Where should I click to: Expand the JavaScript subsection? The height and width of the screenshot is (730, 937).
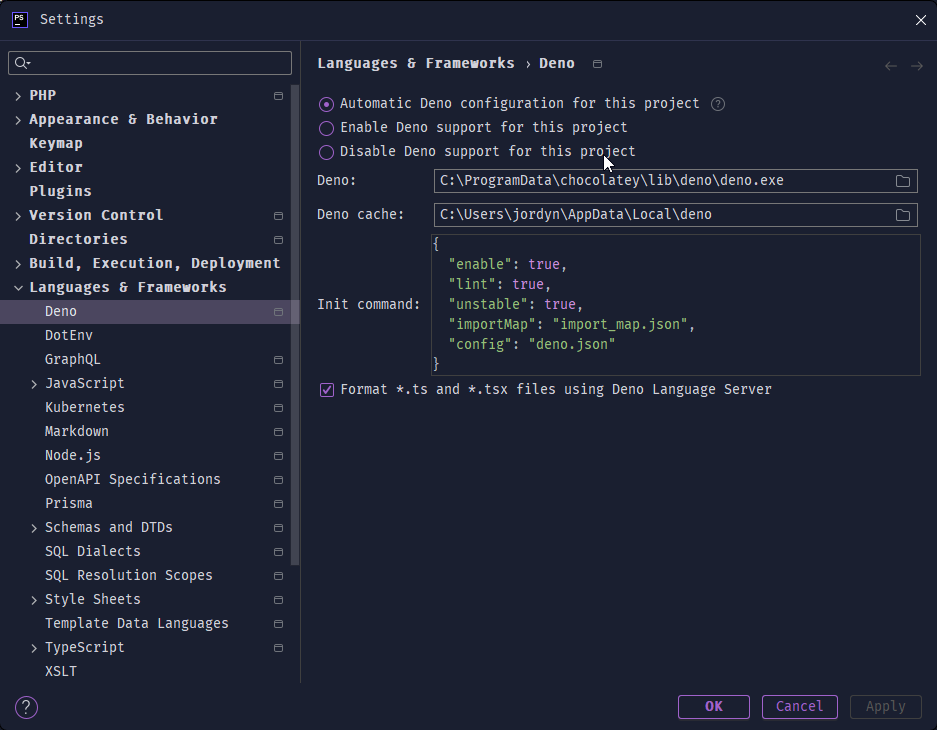point(34,384)
